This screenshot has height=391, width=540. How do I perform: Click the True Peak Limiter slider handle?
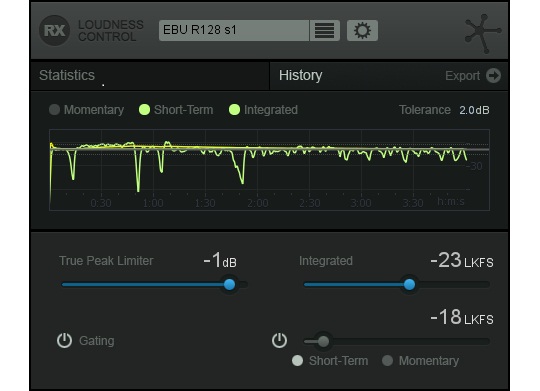[x=229, y=284]
